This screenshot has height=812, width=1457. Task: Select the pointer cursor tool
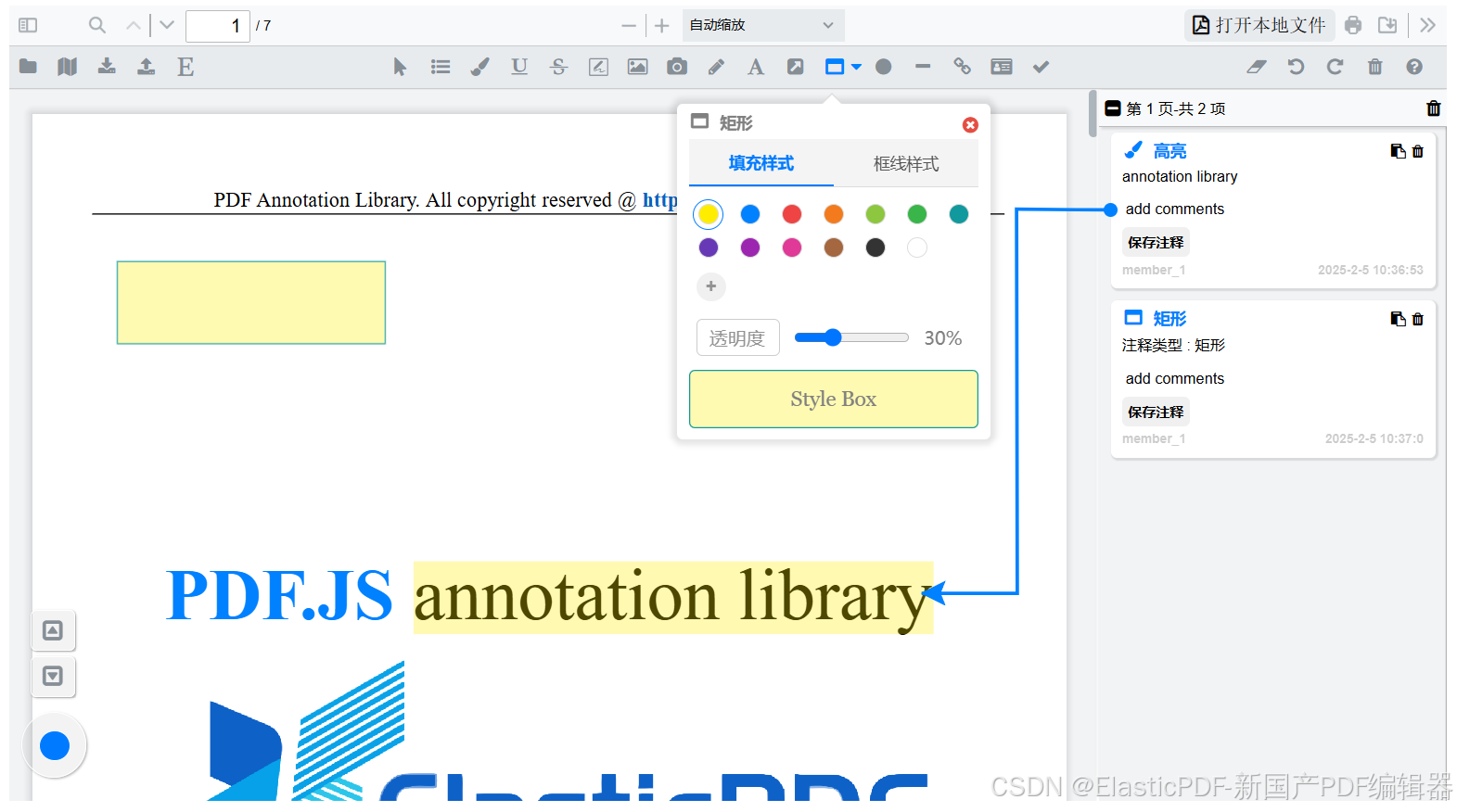tap(400, 67)
